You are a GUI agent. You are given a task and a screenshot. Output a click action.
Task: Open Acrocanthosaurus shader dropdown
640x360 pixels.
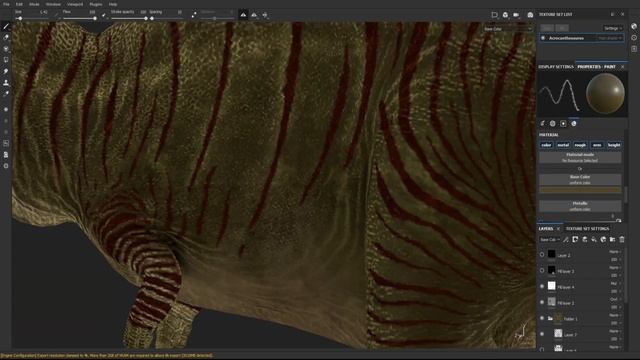[610, 38]
